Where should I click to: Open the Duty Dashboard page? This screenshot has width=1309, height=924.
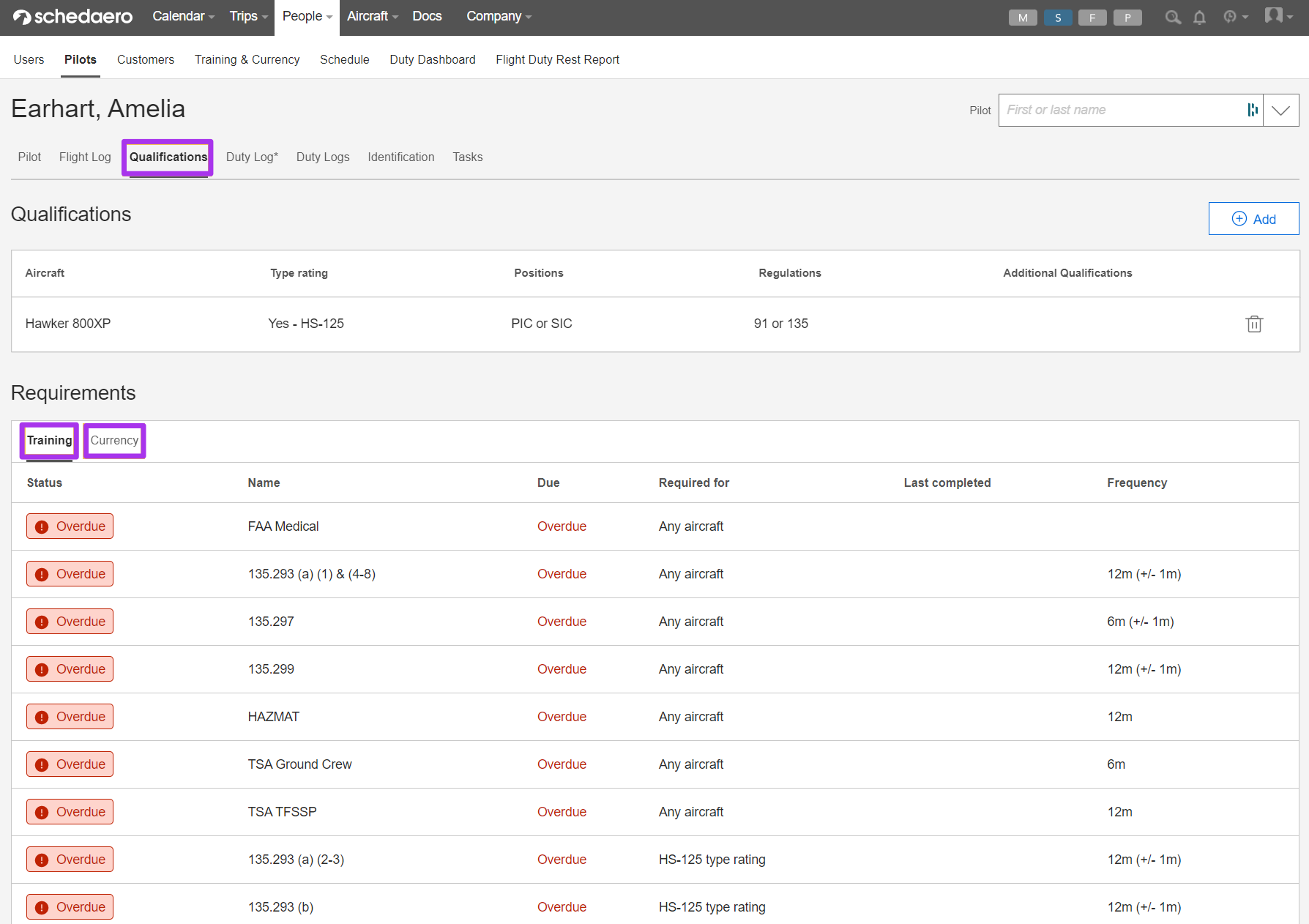point(433,59)
